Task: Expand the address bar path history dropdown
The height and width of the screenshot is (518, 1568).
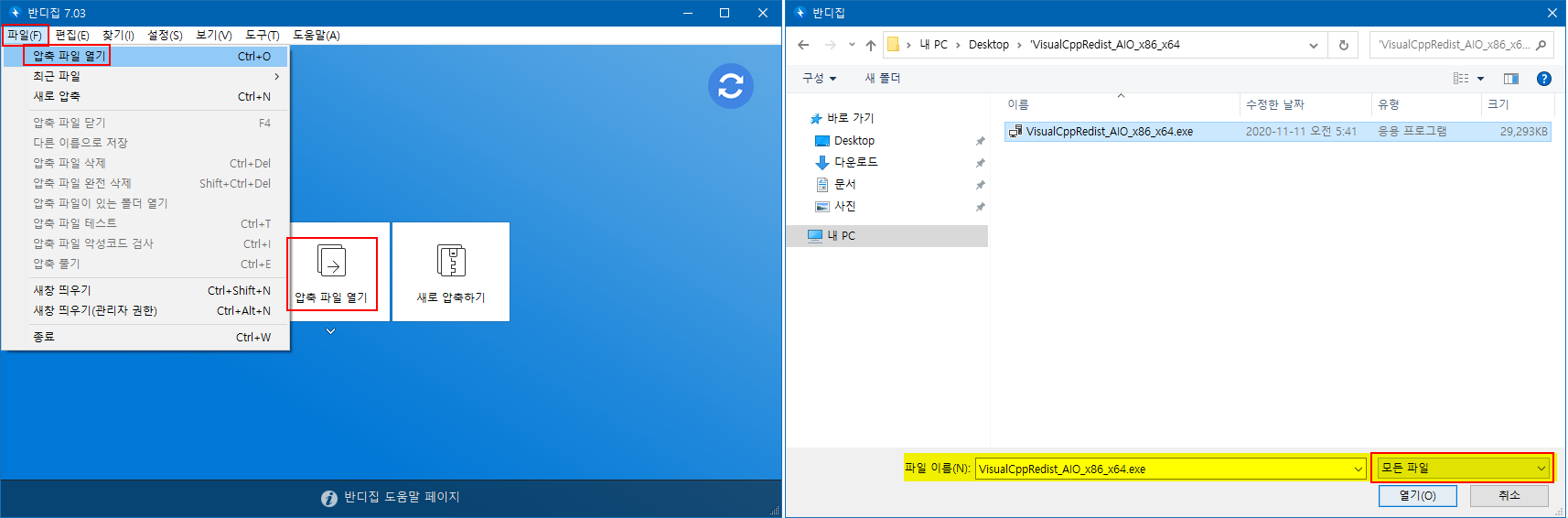Action: (1314, 45)
